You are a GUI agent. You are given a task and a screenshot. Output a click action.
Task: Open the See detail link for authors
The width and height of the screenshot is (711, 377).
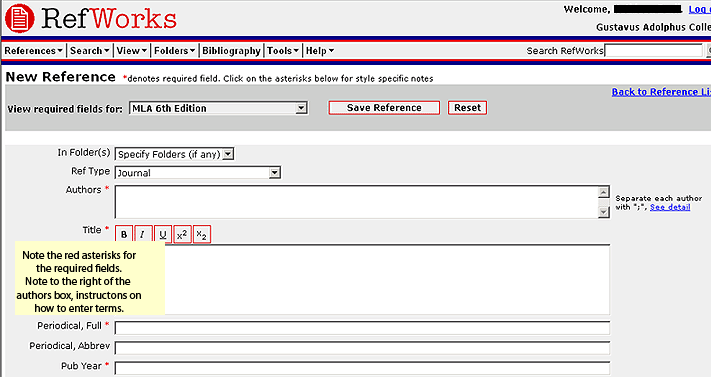[670, 207]
